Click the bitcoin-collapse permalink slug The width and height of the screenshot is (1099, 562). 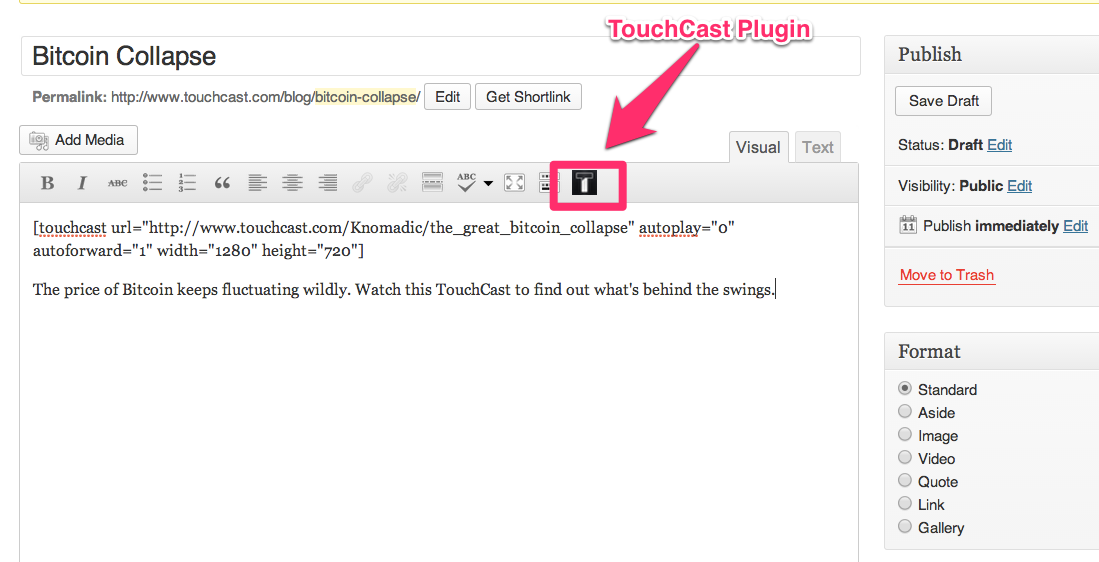367,97
